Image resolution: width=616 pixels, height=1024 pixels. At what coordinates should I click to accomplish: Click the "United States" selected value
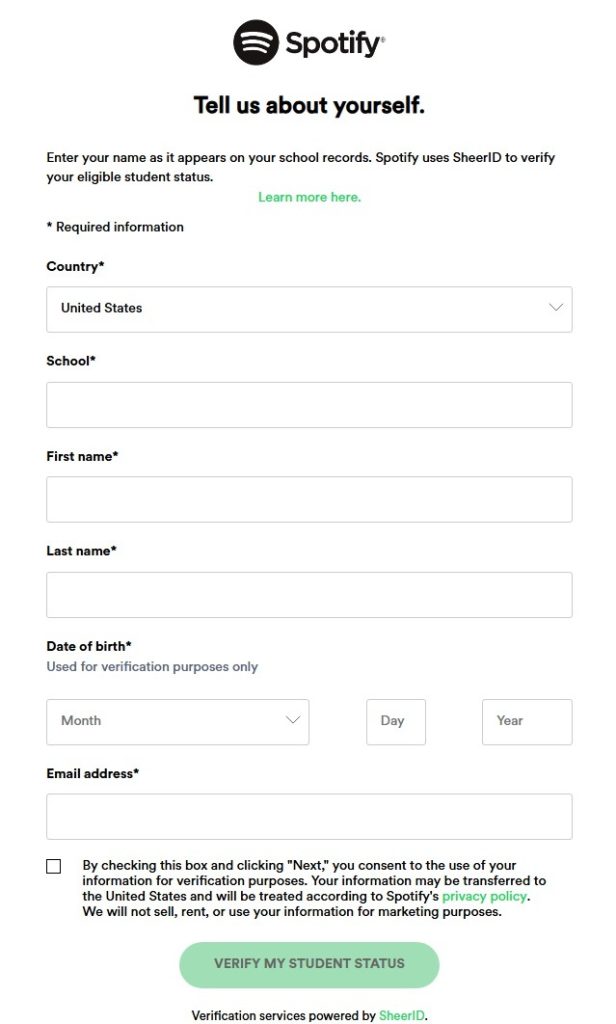coord(102,308)
